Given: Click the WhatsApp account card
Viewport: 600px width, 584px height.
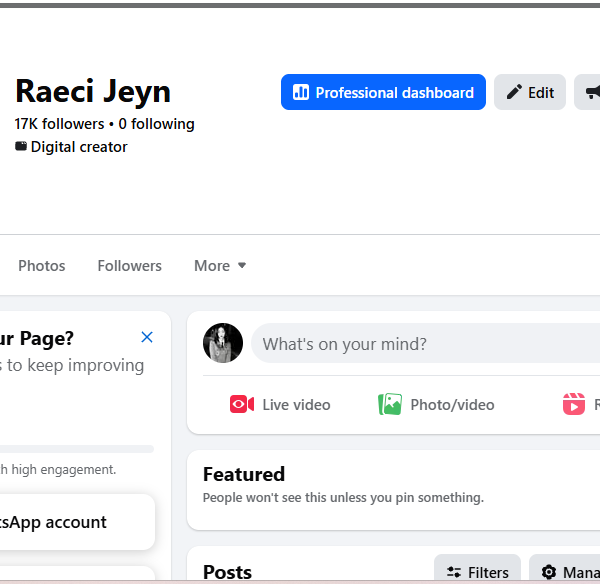Looking at the screenshot, I should [77, 522].
